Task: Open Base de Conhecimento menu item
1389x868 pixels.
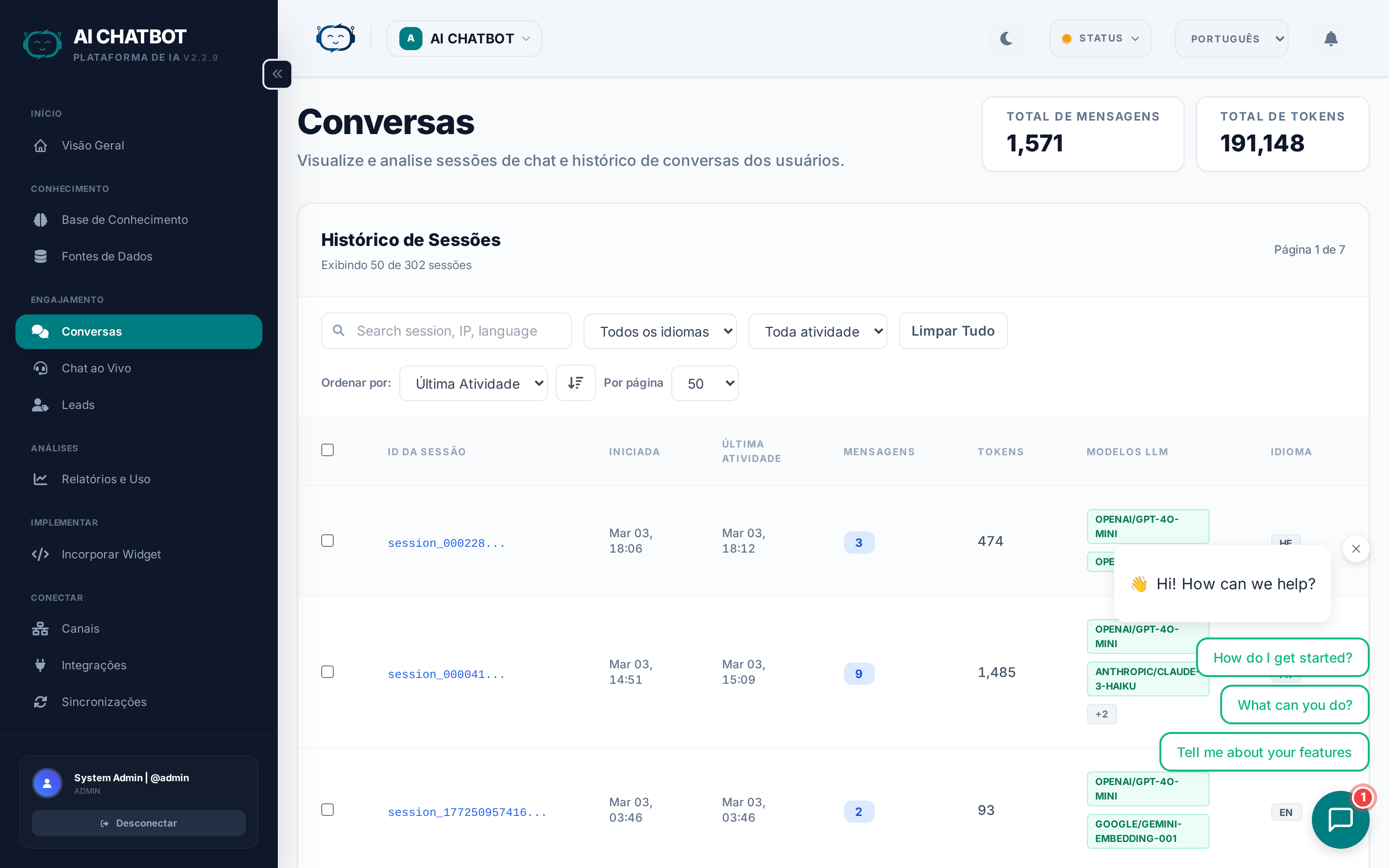Action: (x=124, y=220)
